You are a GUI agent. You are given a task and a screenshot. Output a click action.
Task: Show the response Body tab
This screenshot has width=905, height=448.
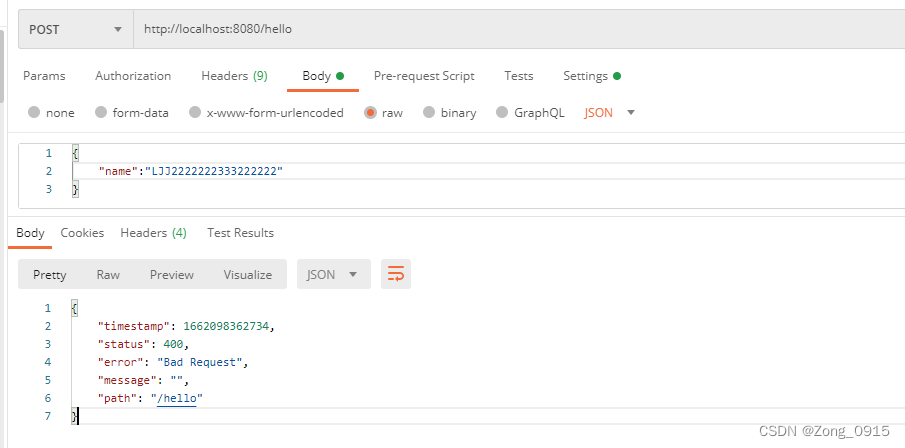(x=30, y=233)
